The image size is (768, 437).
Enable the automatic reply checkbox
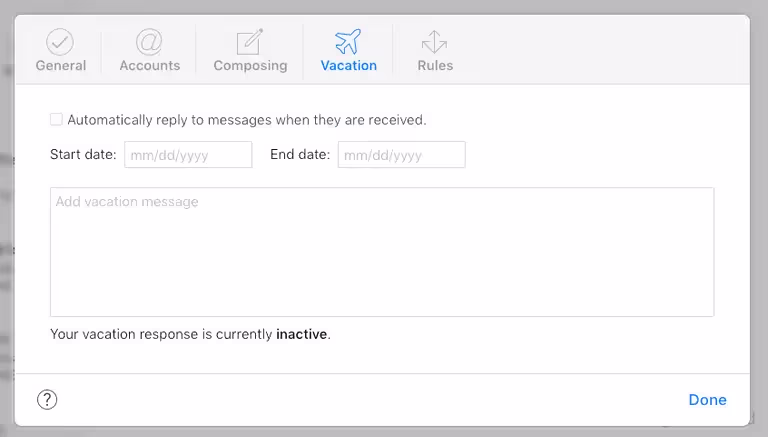click(x=56, y=119)
